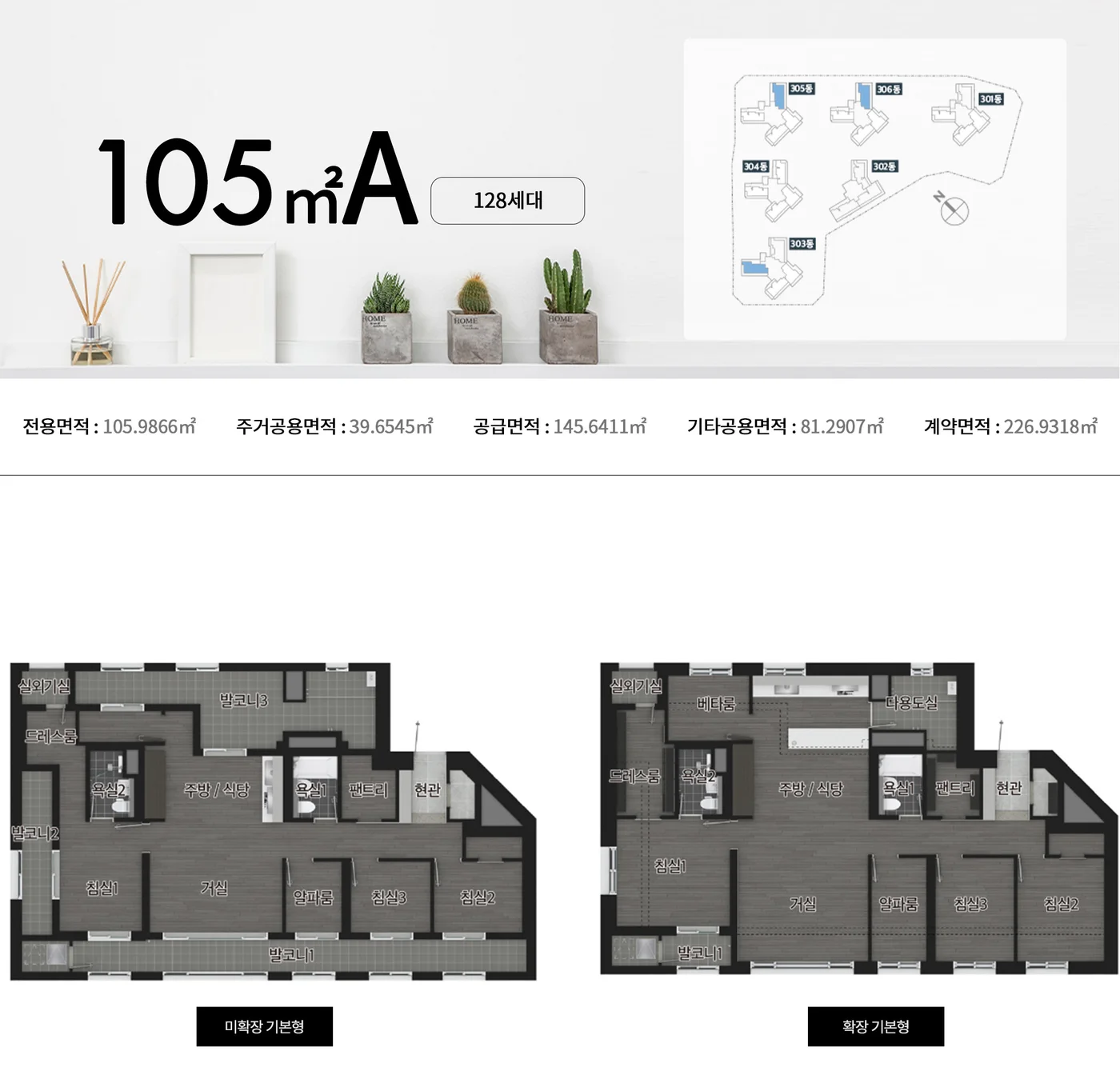
Task: Select the 미확장 기본형 button
Action: pos(264,1026)
